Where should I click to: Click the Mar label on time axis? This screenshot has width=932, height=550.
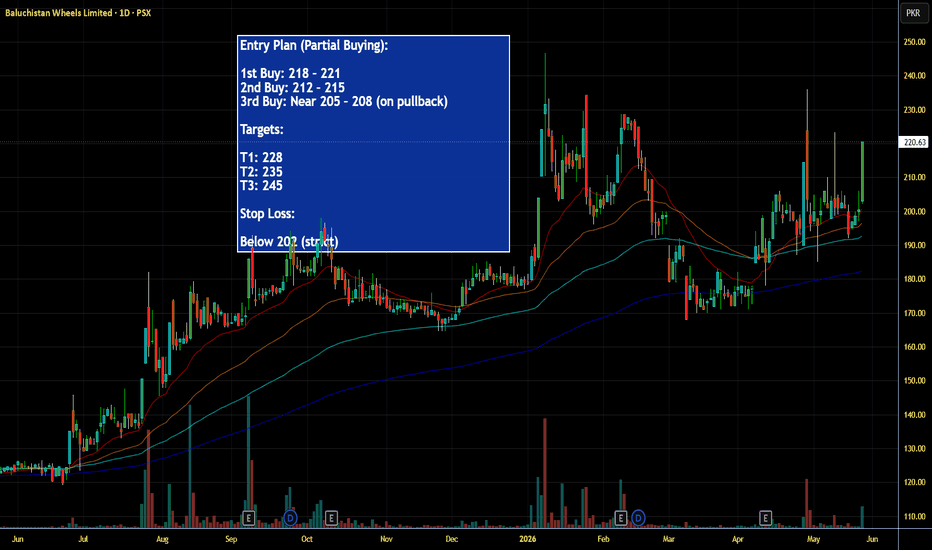[669, 539]
